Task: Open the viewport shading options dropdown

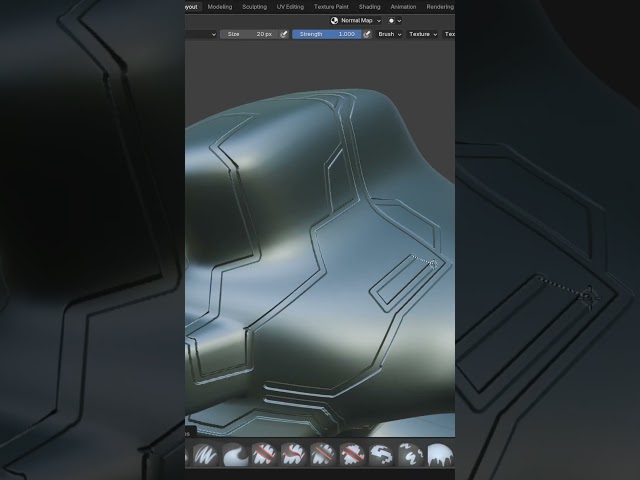Action: (x=395, y=20)
